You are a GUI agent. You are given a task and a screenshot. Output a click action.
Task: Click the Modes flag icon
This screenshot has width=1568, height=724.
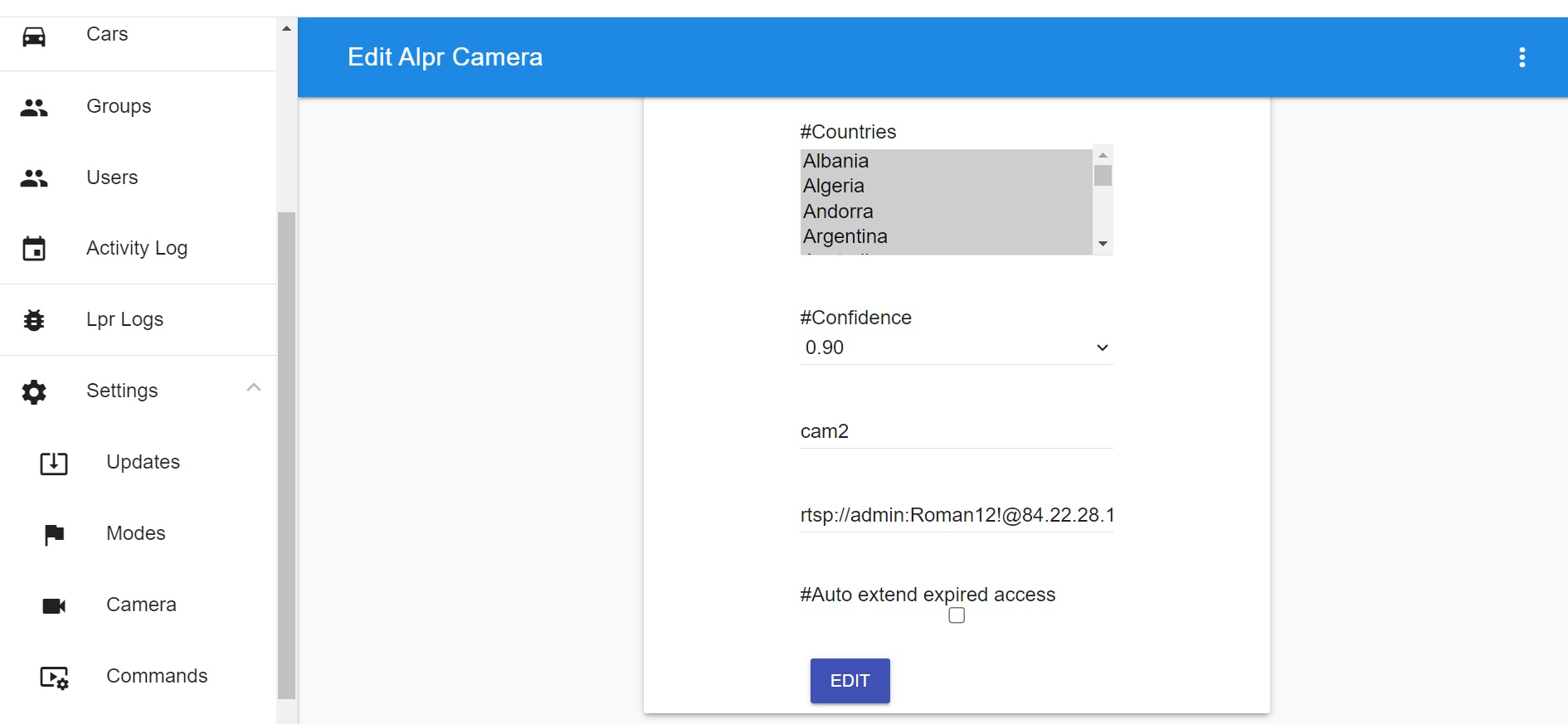pos(54,535)
